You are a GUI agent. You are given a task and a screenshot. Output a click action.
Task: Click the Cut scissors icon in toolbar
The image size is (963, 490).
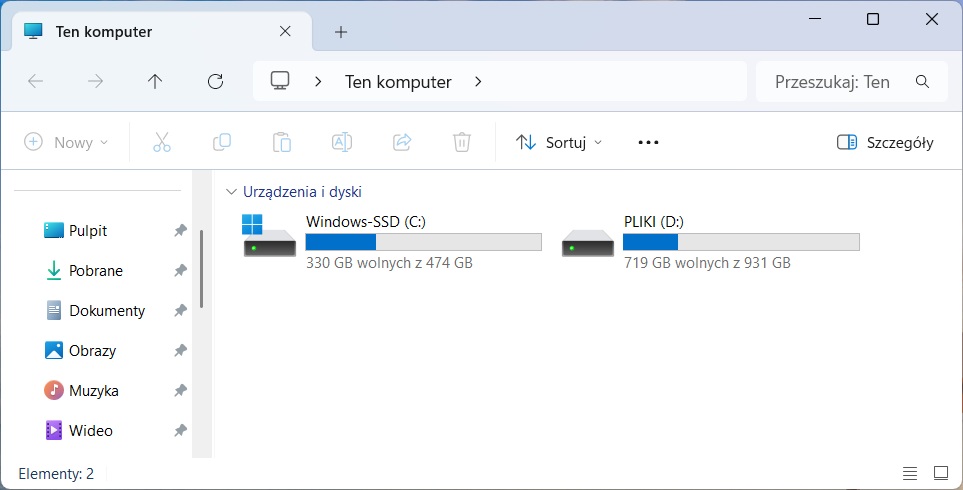tap(162, 142)
